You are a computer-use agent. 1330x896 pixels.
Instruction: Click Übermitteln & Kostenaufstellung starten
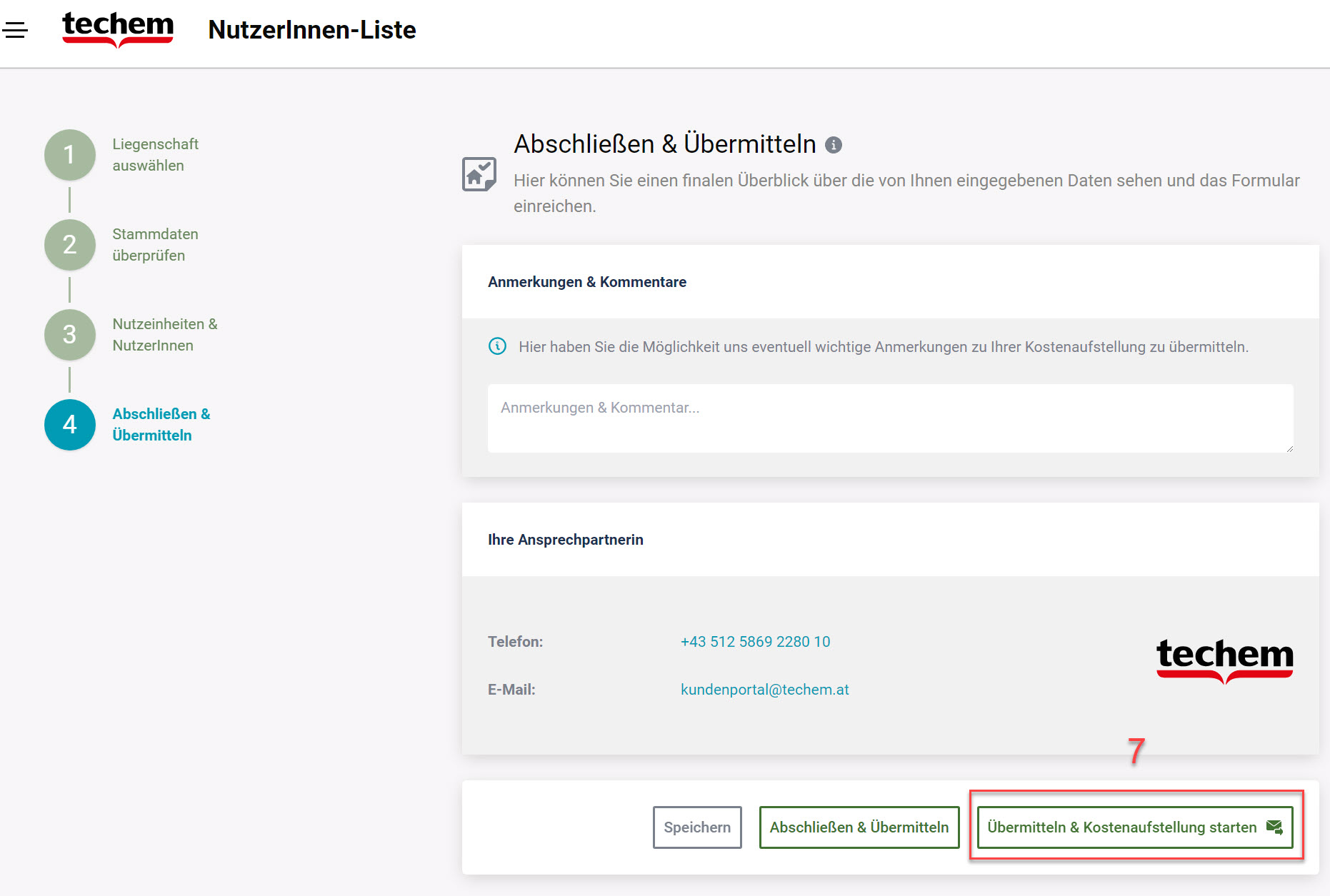[1121, 827]
